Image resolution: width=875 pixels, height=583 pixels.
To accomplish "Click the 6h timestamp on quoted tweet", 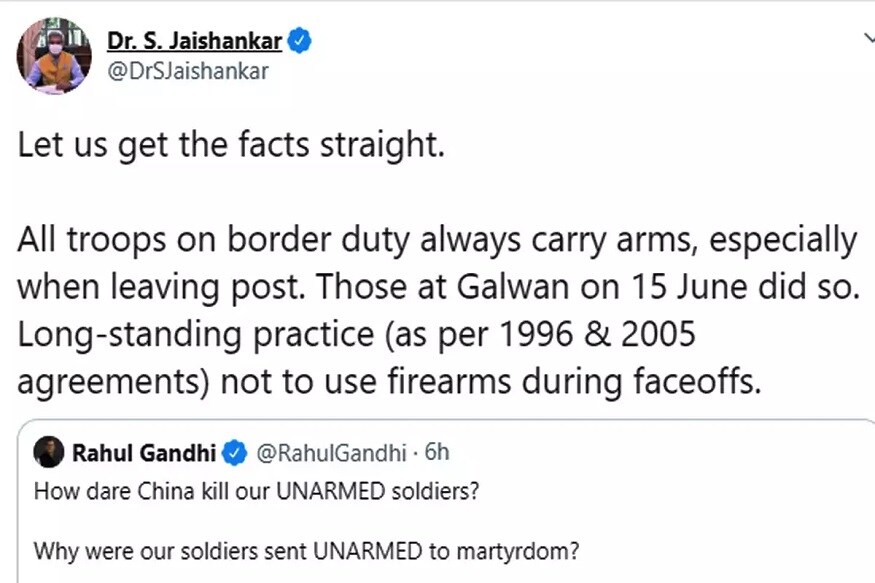I will pyautogui.click(x=436, y=452).
